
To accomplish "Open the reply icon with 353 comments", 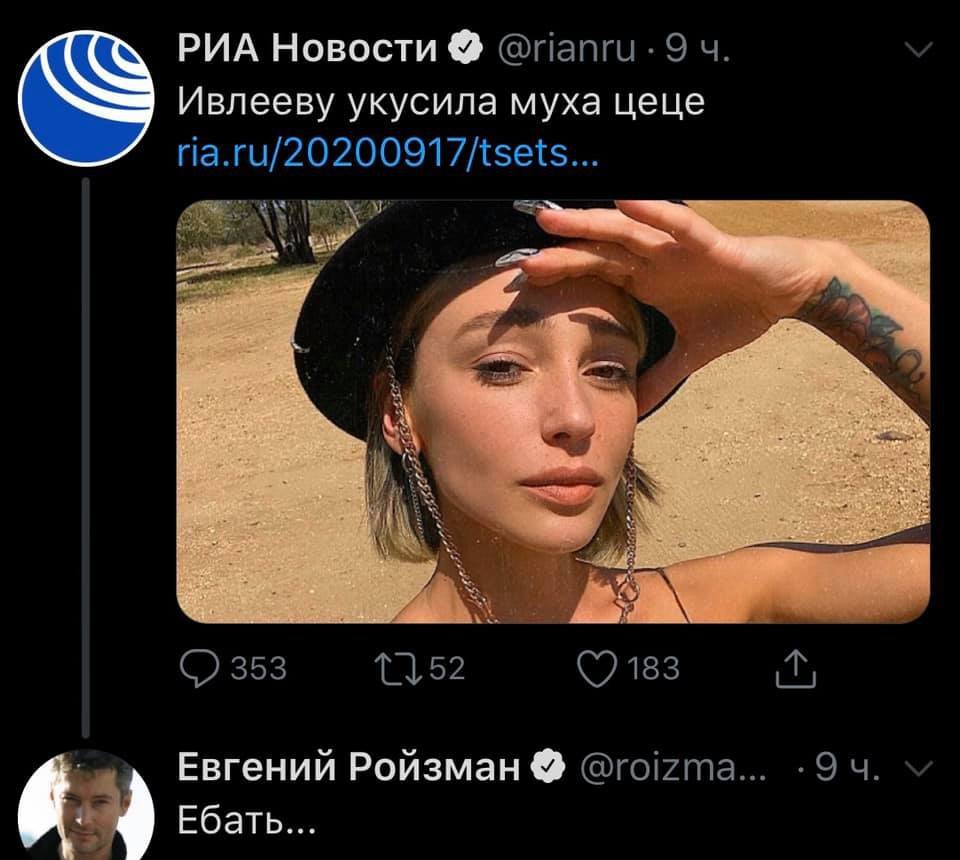I will pyautogui.click(x=200, y=668).
